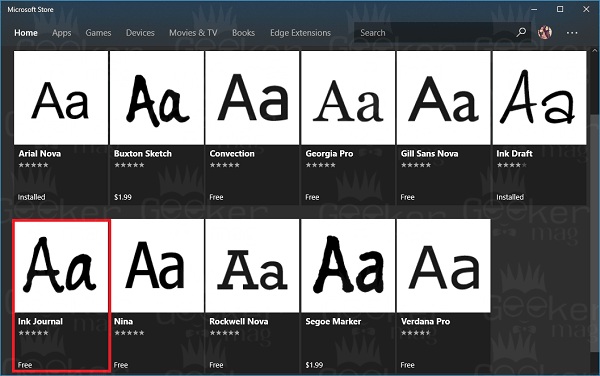Go to the Home tab
This screenshot has width=600, height=376.
pos(26,33)
